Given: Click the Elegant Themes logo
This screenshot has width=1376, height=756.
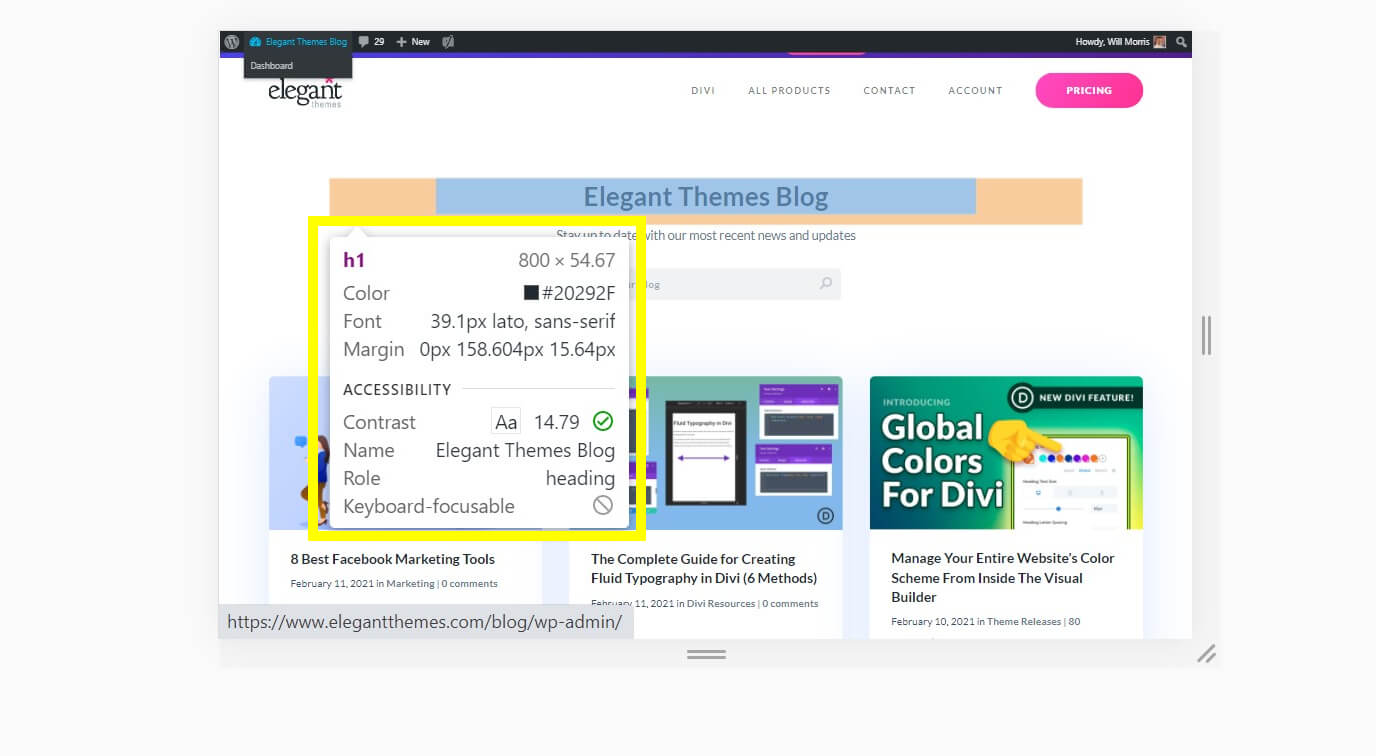Looking at the screenshot, I should [305, 91].
